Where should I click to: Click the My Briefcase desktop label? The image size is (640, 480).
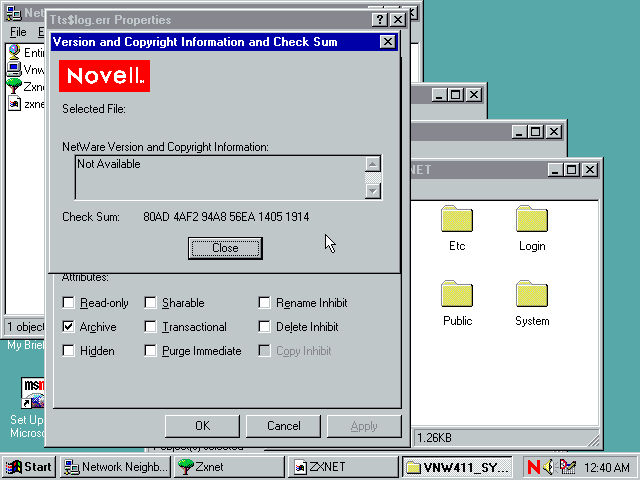[25, 345]
